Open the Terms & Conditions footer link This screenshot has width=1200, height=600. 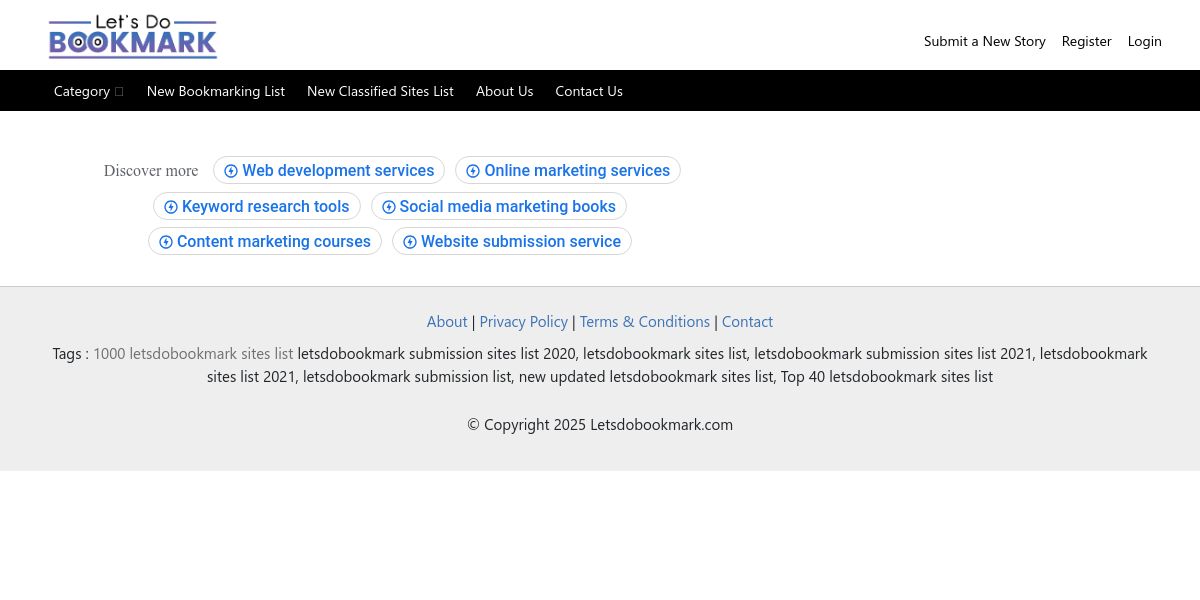(645, 321)
